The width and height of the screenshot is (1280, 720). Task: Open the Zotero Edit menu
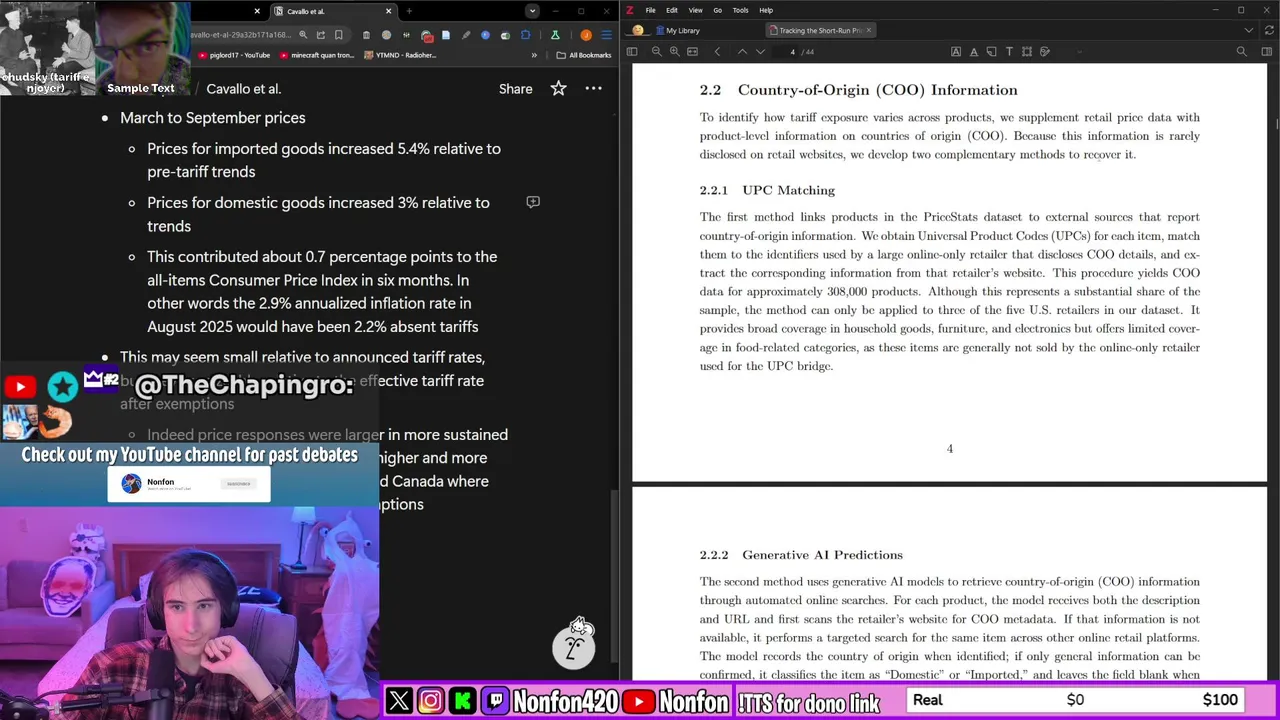click(x=672, y=10)
